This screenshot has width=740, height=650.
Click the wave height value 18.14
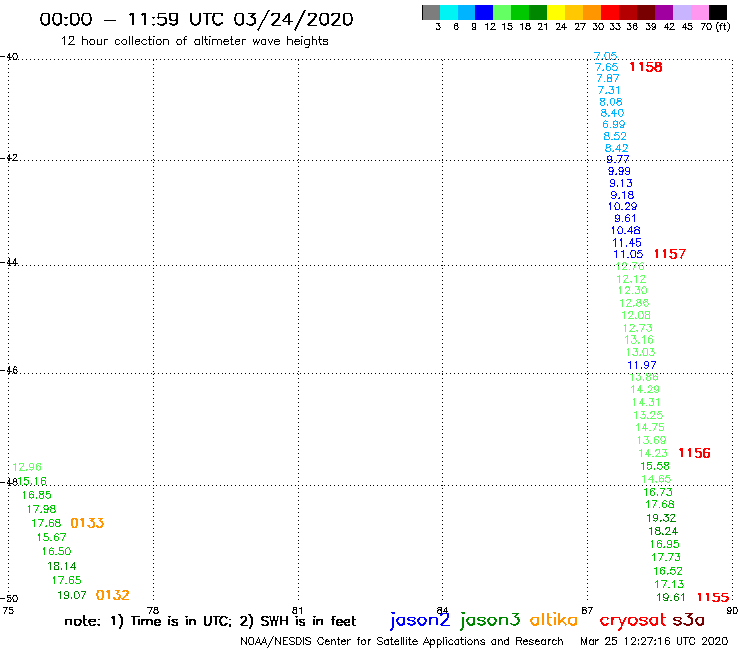pyautogui.click(x=62, y=566)
